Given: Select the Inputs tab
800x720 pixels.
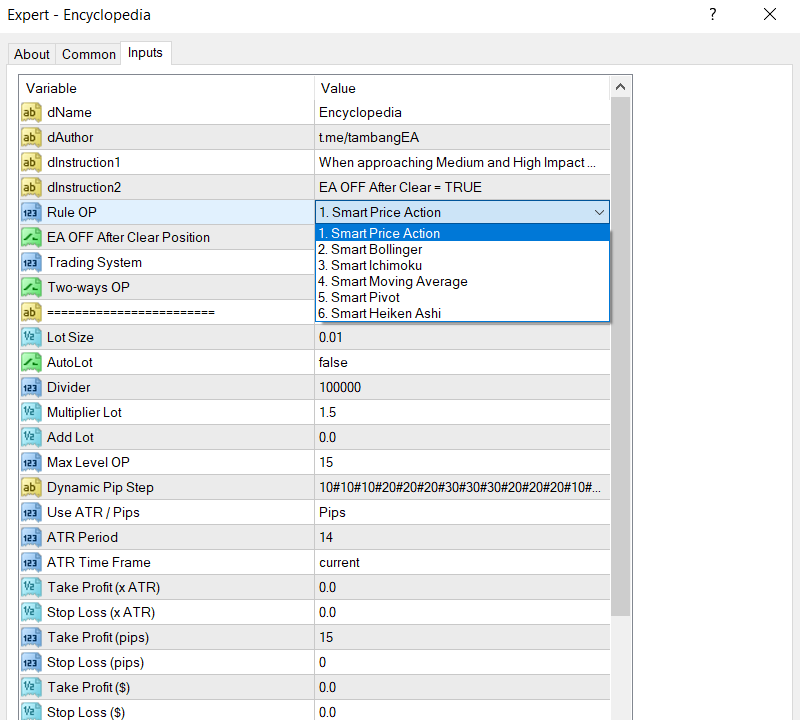Looking at the screenshot, I should [145, 53].
